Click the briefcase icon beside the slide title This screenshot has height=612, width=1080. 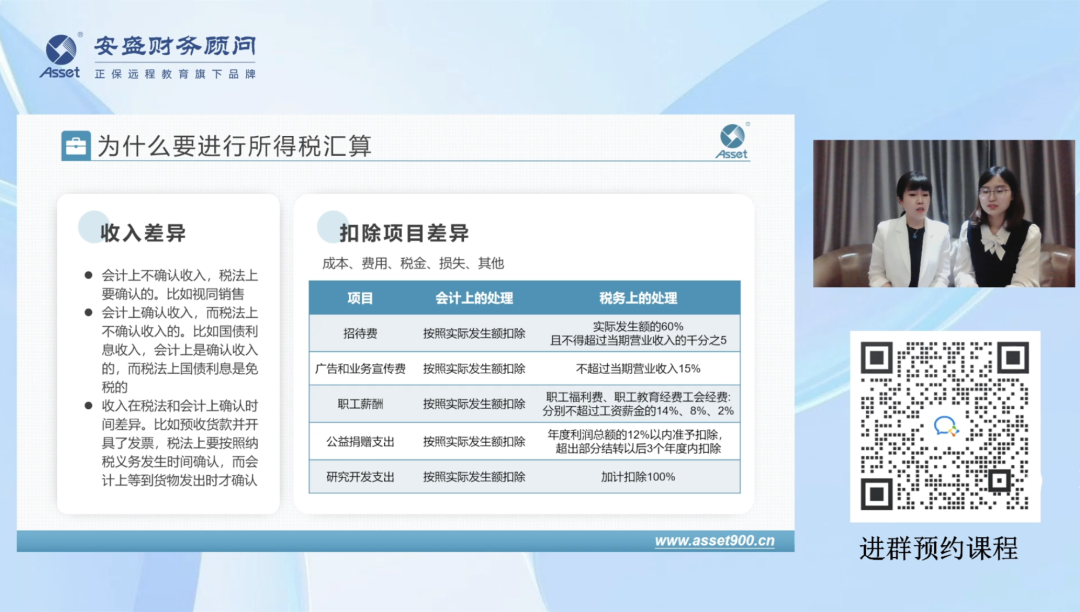[x=75, y=146]
